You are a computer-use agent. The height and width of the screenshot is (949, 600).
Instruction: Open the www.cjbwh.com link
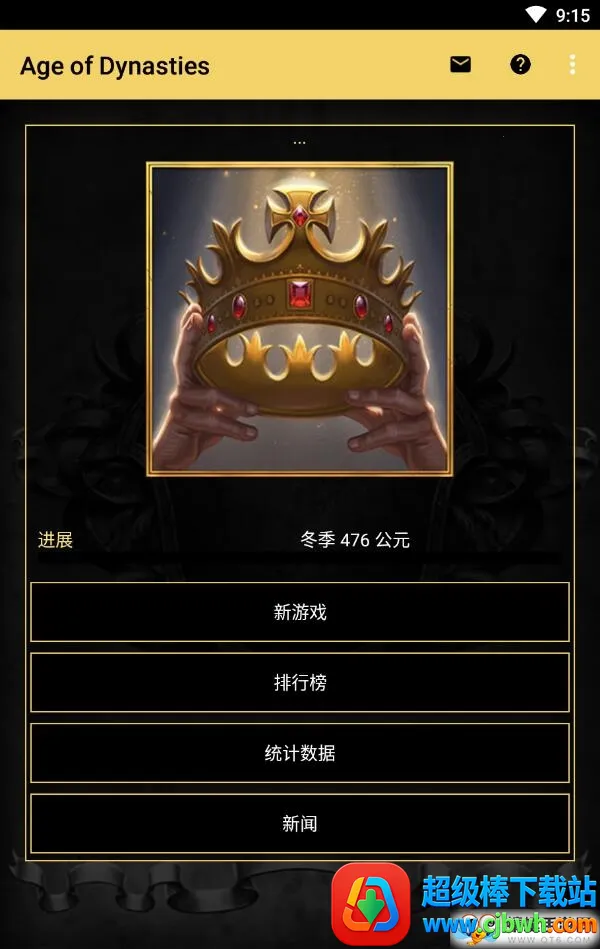click(509, 925)
